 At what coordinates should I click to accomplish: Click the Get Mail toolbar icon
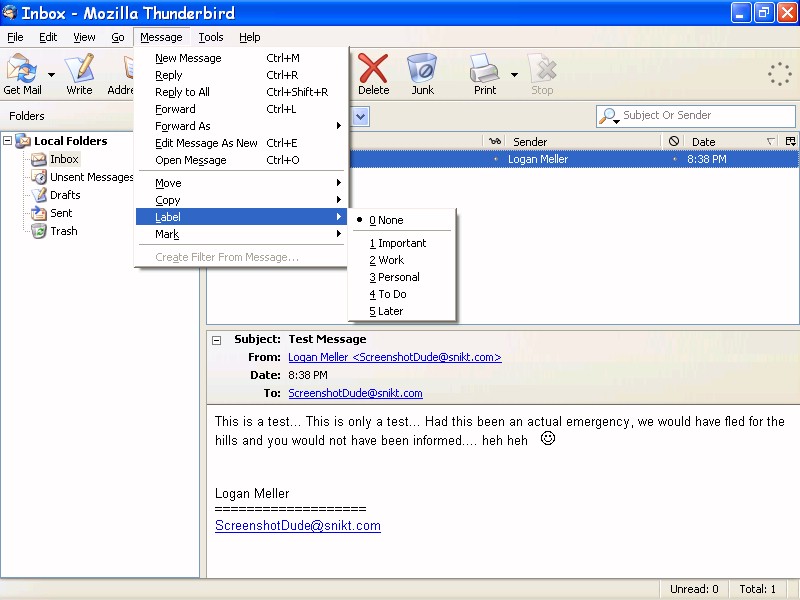[x=21, y=68]
